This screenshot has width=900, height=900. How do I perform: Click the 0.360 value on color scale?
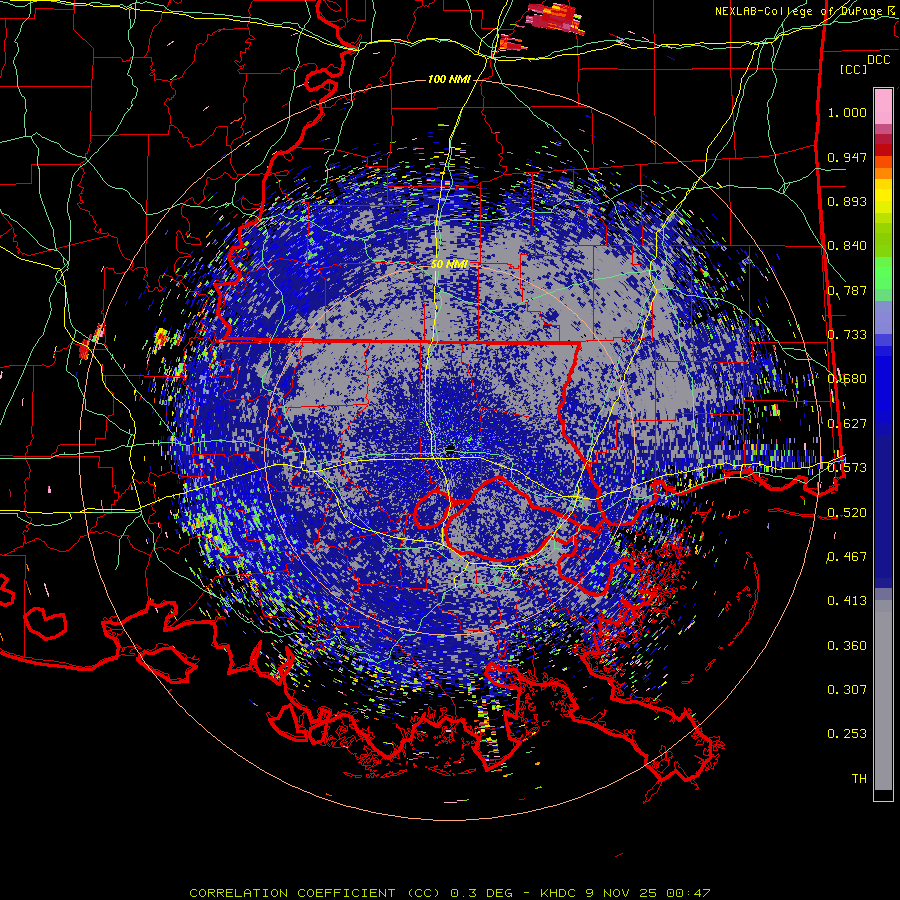click(x=847, y=646)
